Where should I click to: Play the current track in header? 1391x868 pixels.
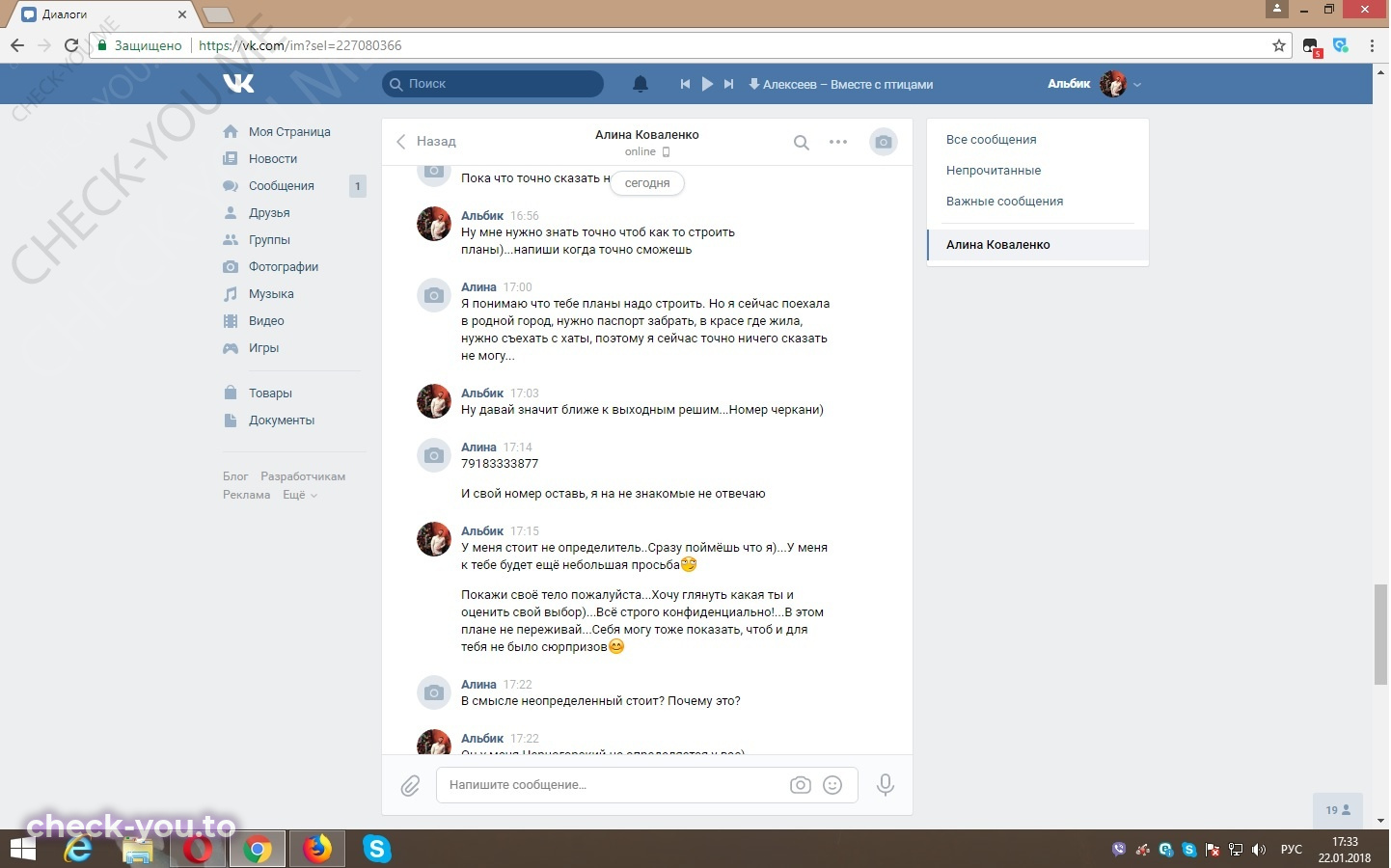pyautogui.click(x=707, y=84)
